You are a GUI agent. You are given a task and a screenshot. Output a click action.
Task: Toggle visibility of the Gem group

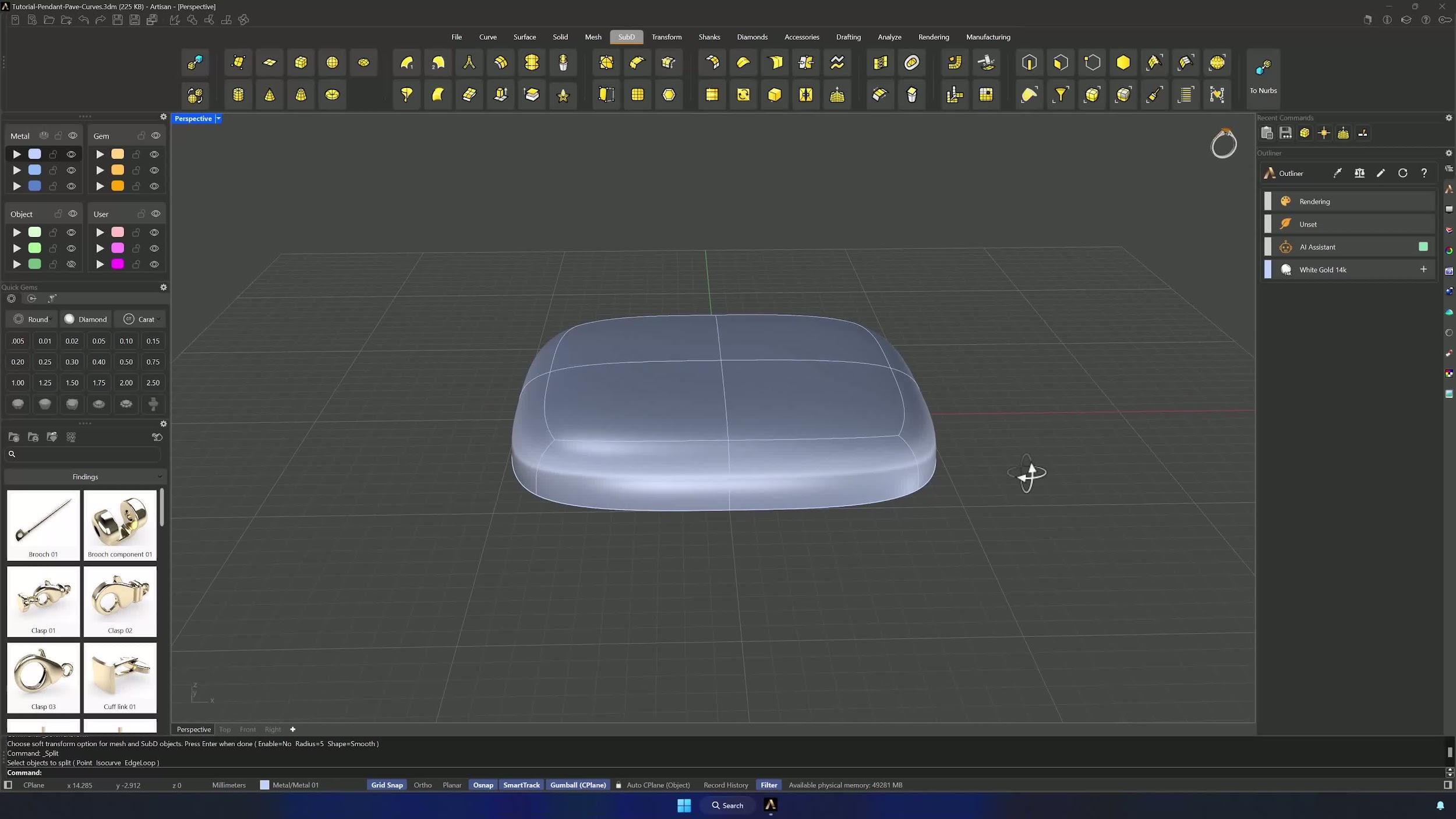click(x=156, y=136)
